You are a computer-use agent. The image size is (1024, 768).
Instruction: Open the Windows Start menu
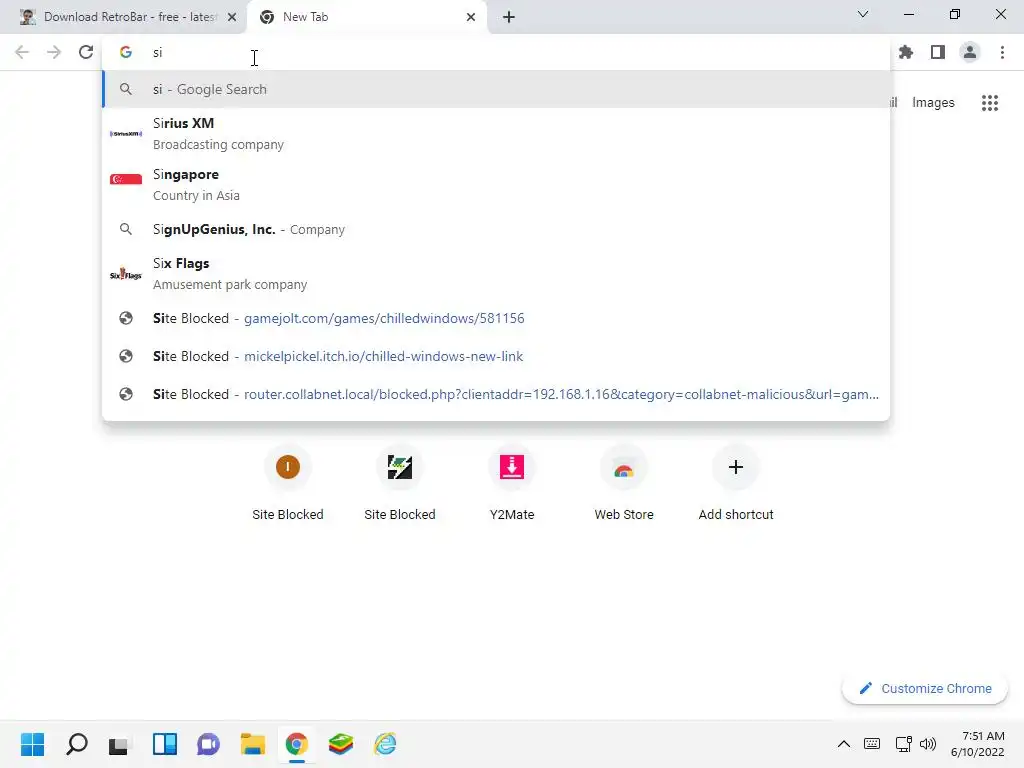[x=33, y=744]
